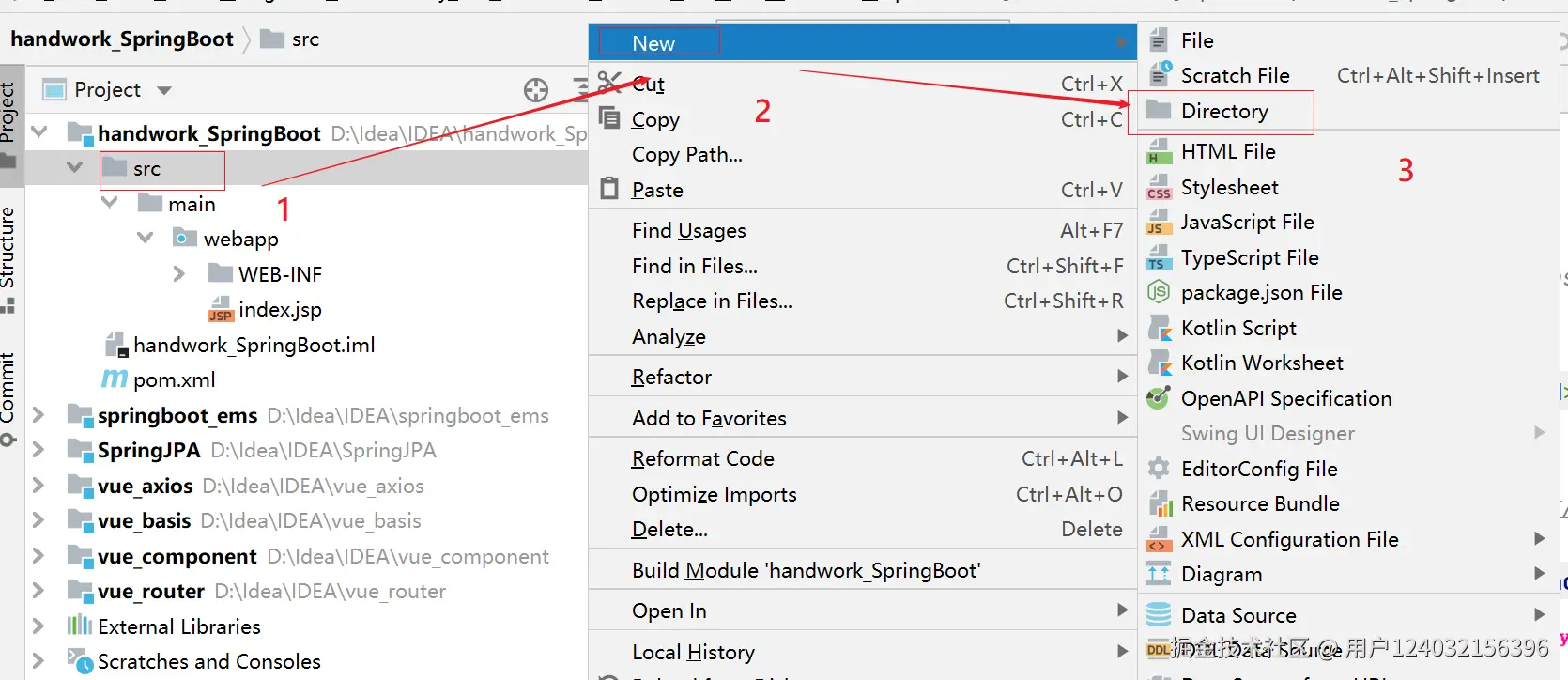Screen dimensions: 1568x680
Task: Open the Refactor submenu
Action: 863,377
